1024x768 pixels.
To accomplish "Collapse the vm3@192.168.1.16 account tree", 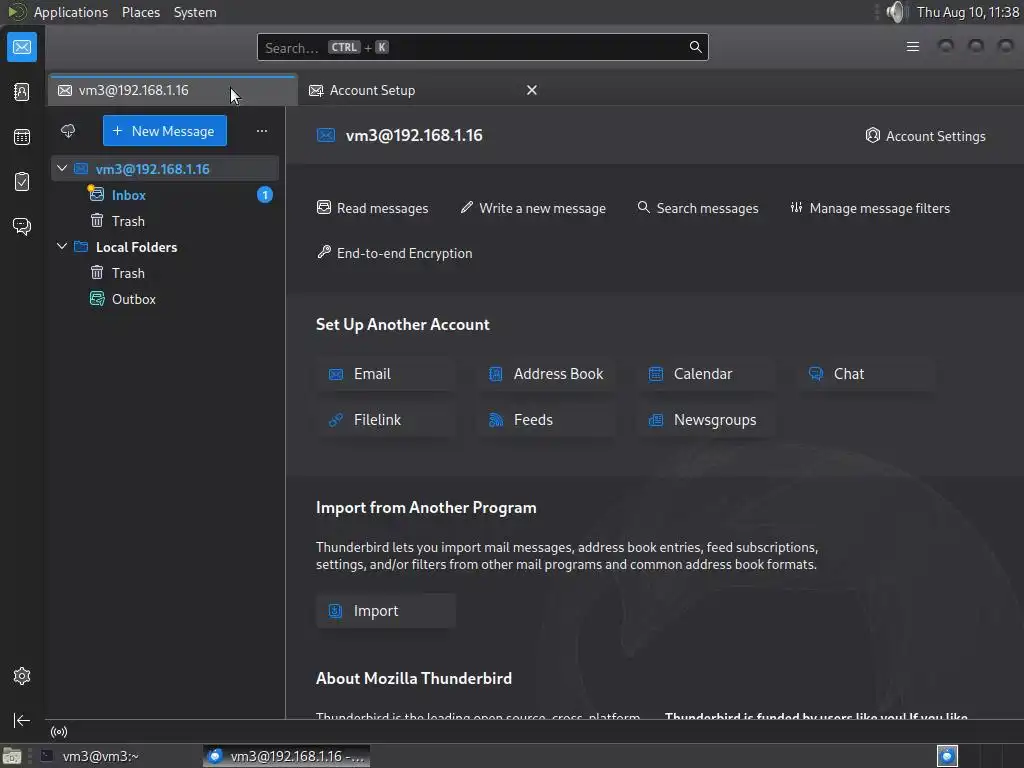I will pos(62,168).
